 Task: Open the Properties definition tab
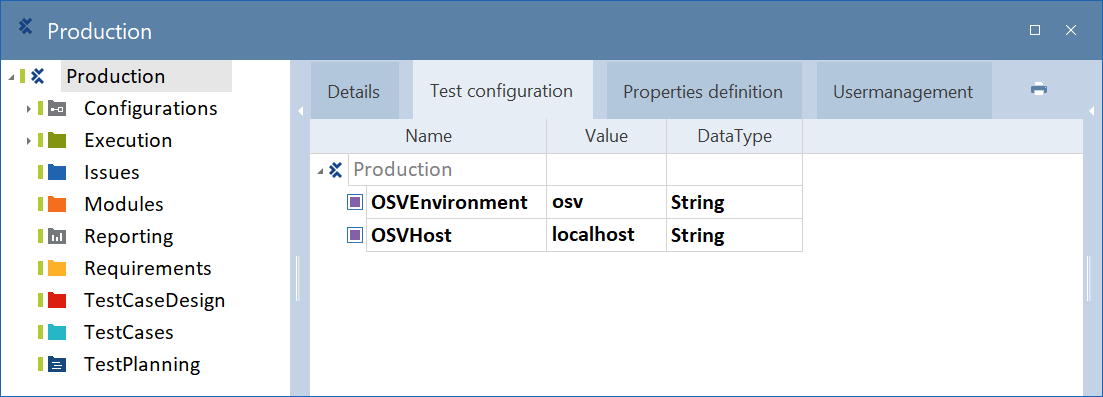tap(703, 92)
